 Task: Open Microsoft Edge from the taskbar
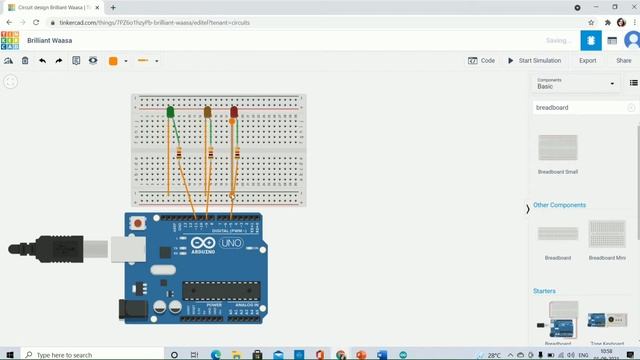[x=216, y=355]
